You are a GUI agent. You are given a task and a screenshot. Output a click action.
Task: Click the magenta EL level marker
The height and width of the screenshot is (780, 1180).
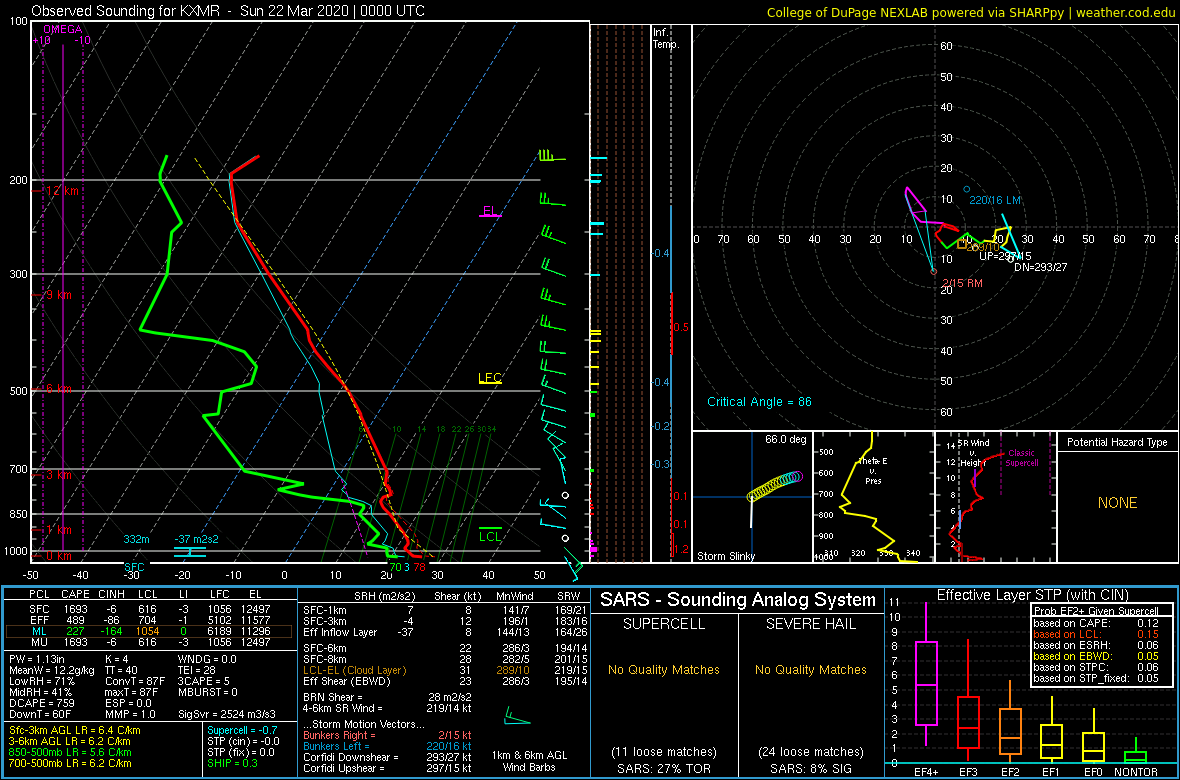pyautogui.click(x=491, y=211)
